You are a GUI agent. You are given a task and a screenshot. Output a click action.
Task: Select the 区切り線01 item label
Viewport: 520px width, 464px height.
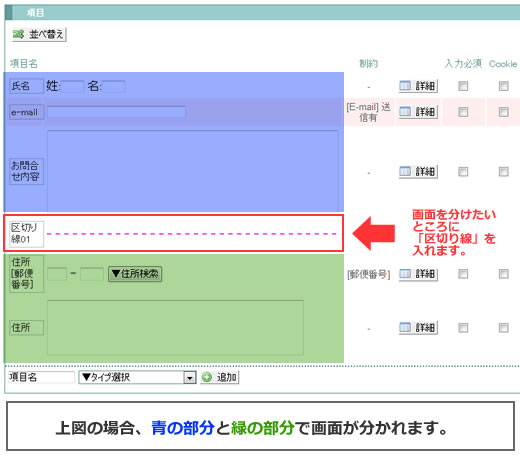point(26,234)
